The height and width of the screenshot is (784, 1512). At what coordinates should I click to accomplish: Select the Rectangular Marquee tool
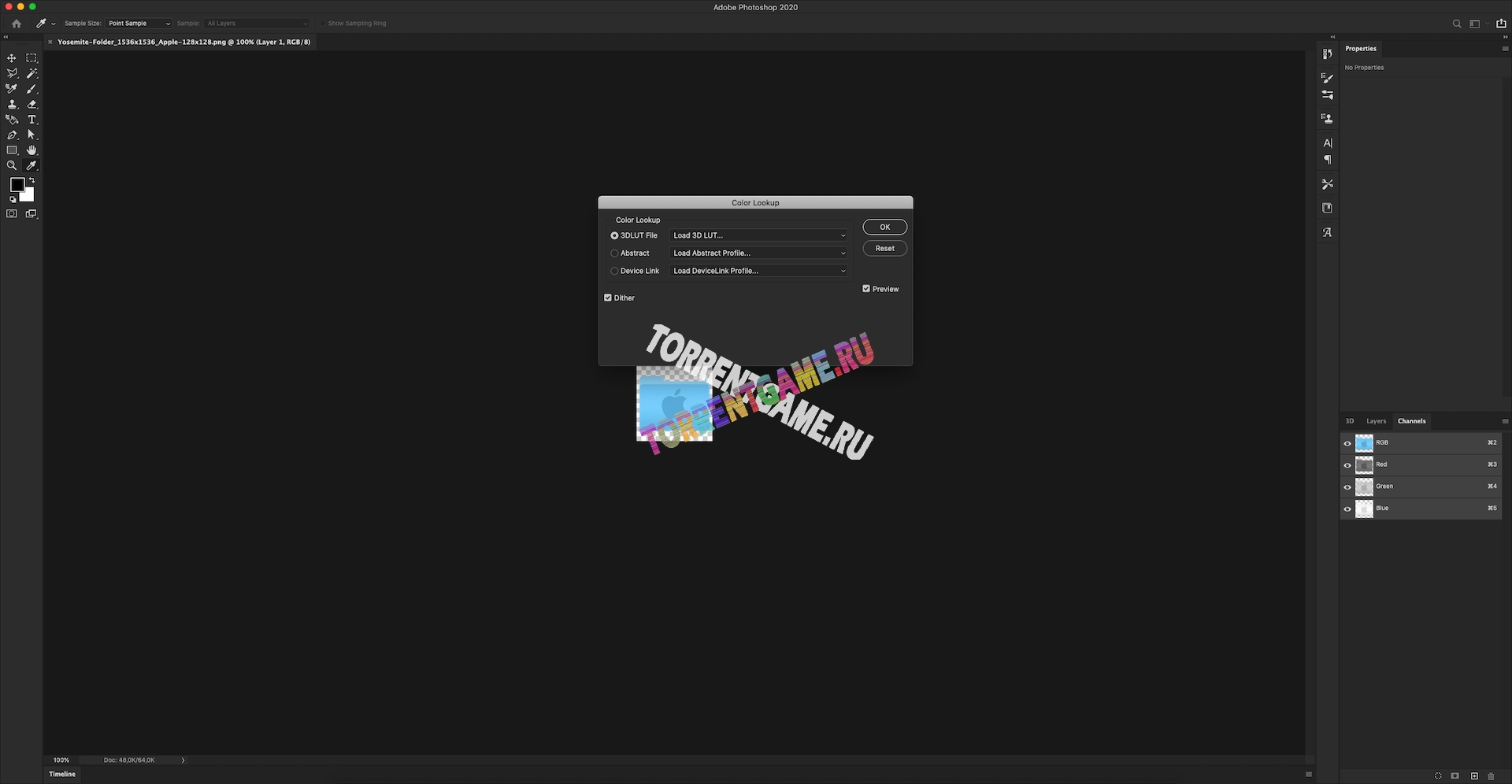[x=31, y=58]
